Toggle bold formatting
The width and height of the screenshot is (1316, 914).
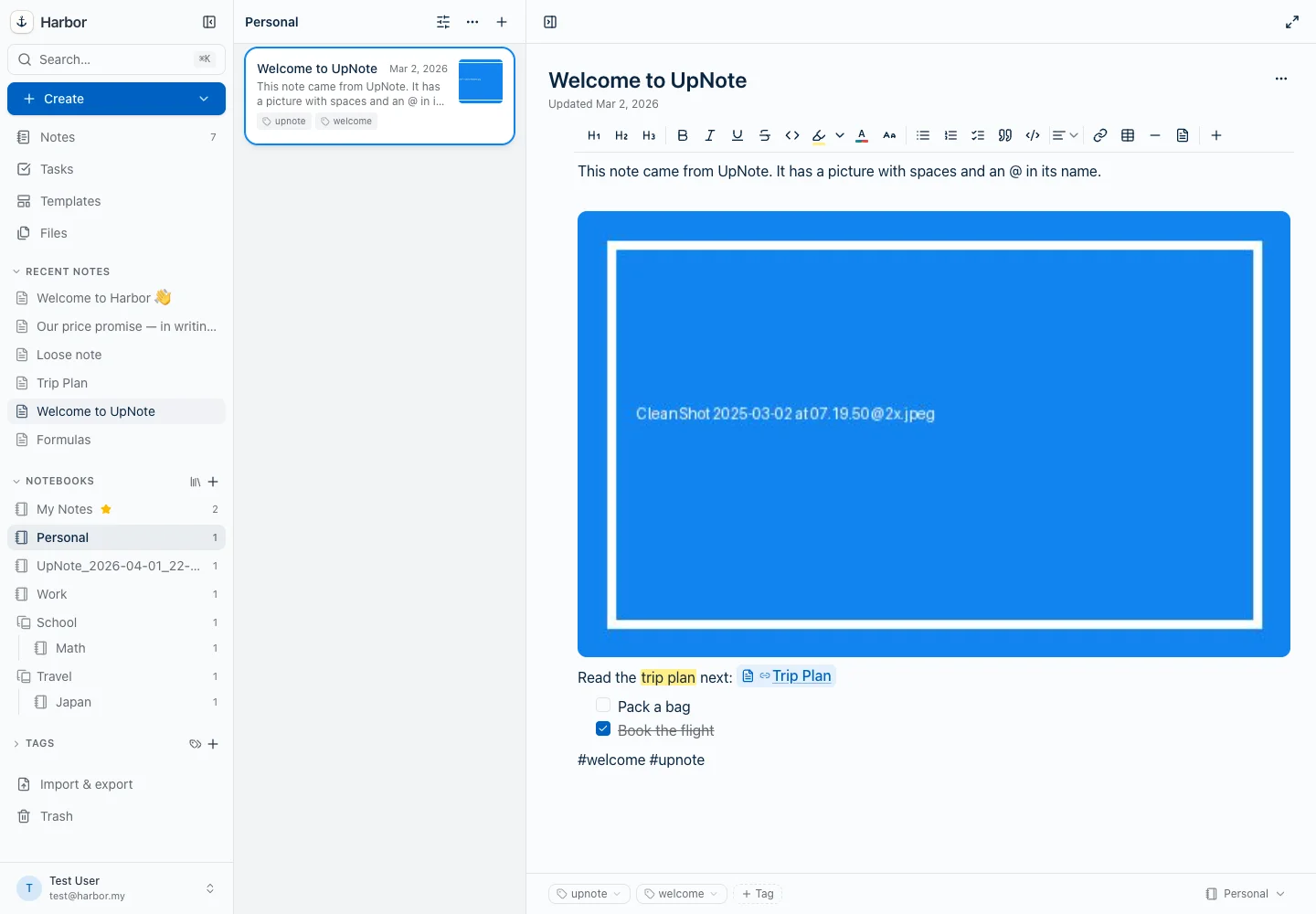pos(683,135)
